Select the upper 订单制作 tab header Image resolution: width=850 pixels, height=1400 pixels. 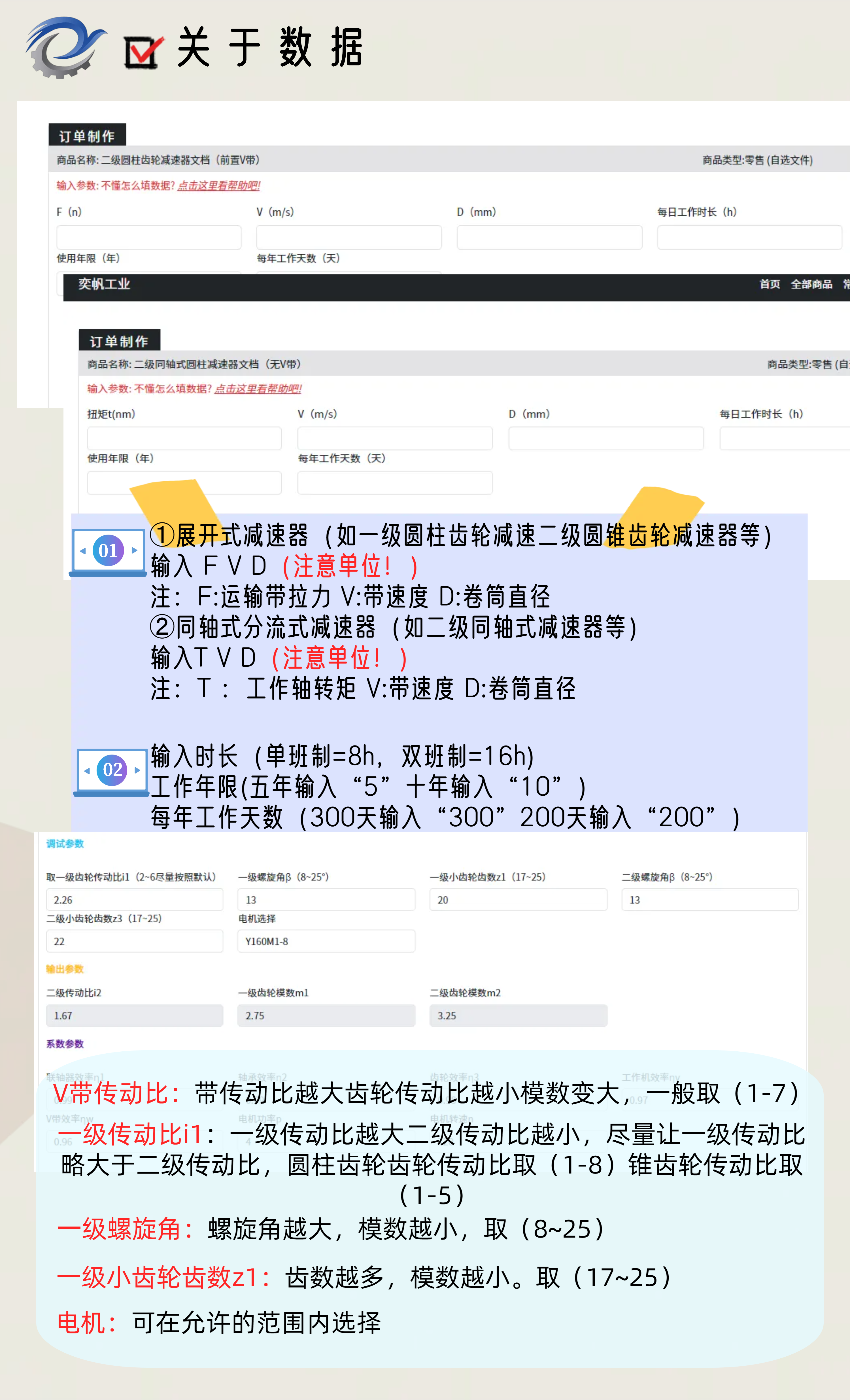pos(87,136)
